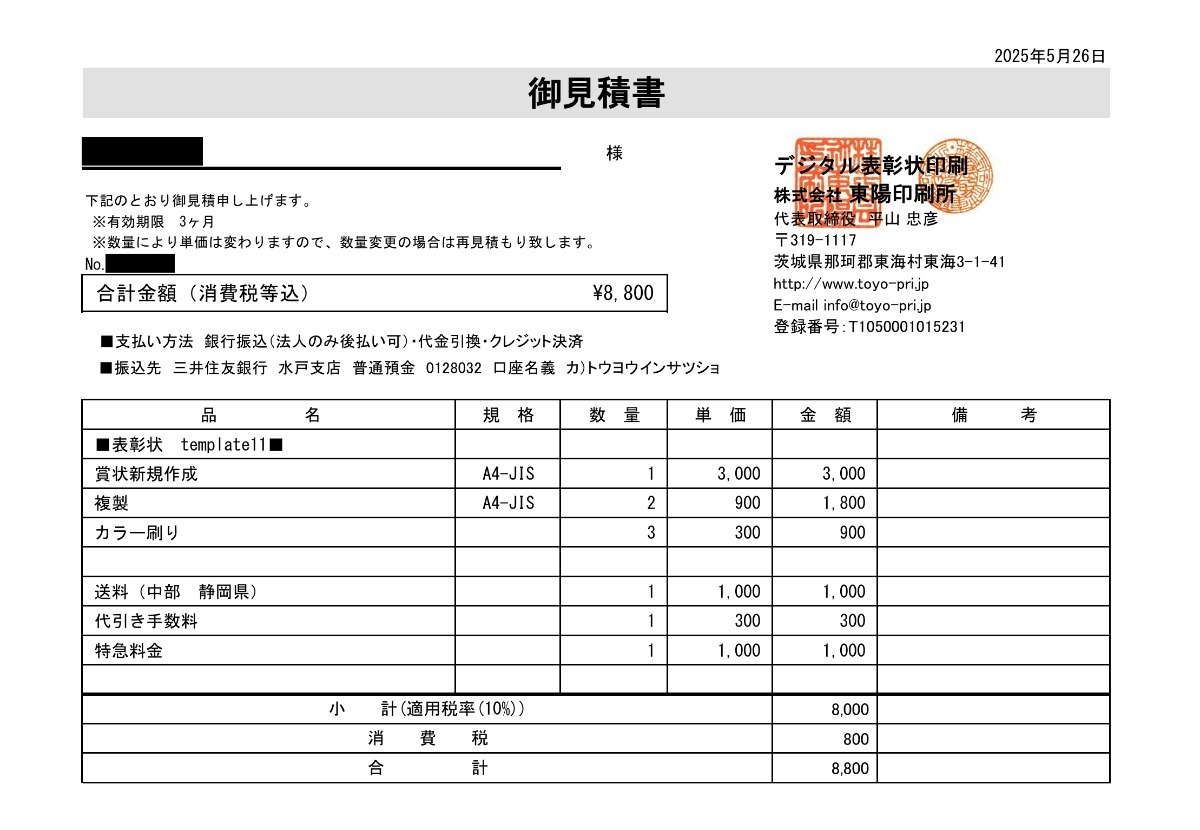Click the 900 unit price for 複製

[747, 503]
